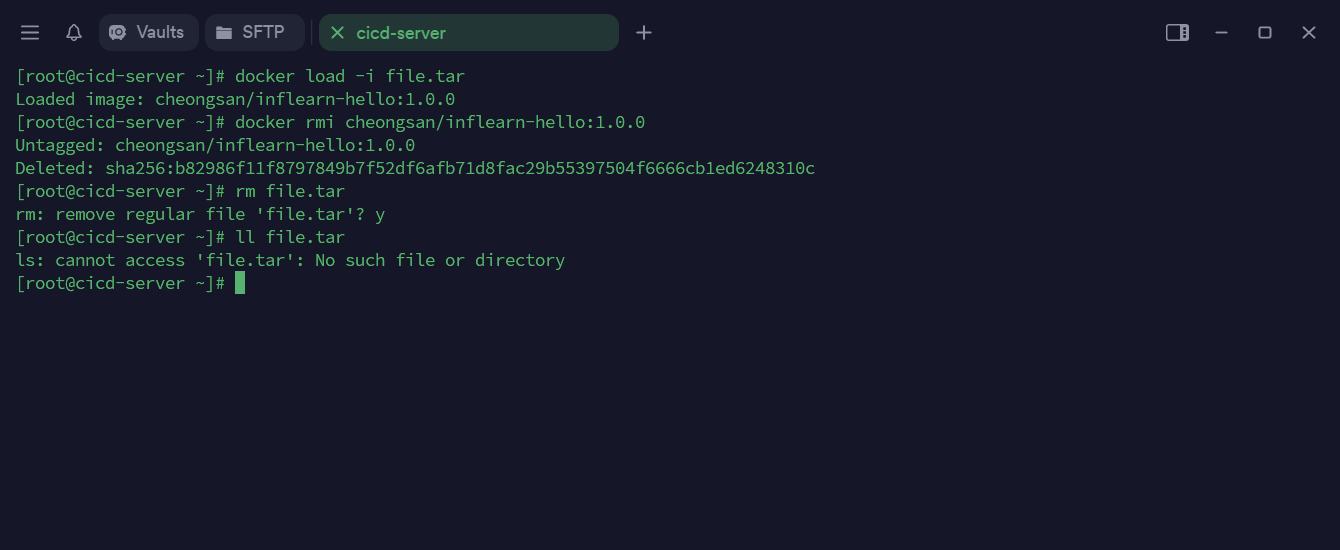Switch to the Vaults tab
1340x550 pixels.
(148, 33)
